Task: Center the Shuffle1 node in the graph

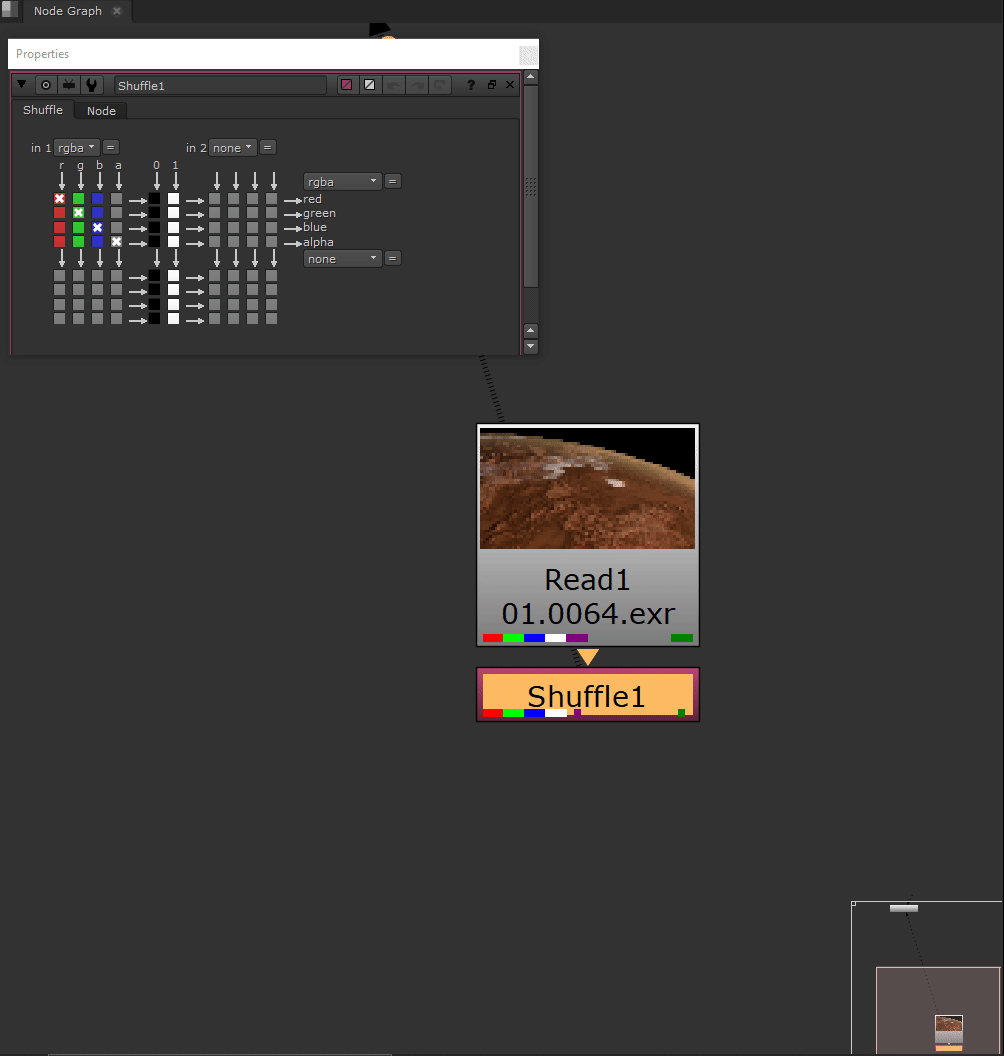Action: coord(45,85)
